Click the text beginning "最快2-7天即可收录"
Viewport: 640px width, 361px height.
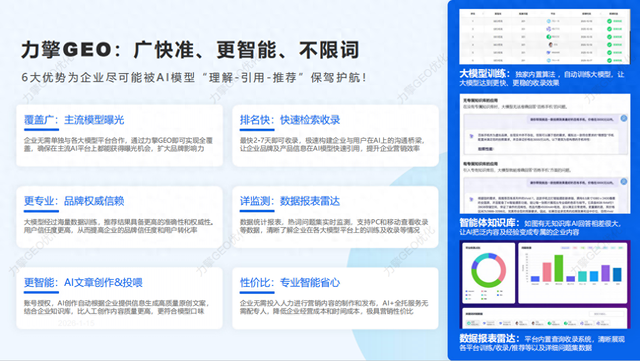pos(333,145)
